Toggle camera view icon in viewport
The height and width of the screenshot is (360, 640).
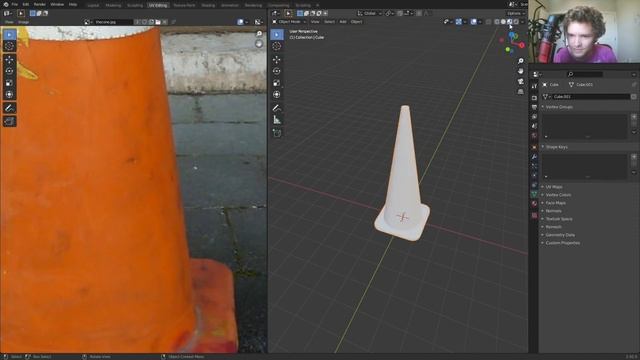520,82
